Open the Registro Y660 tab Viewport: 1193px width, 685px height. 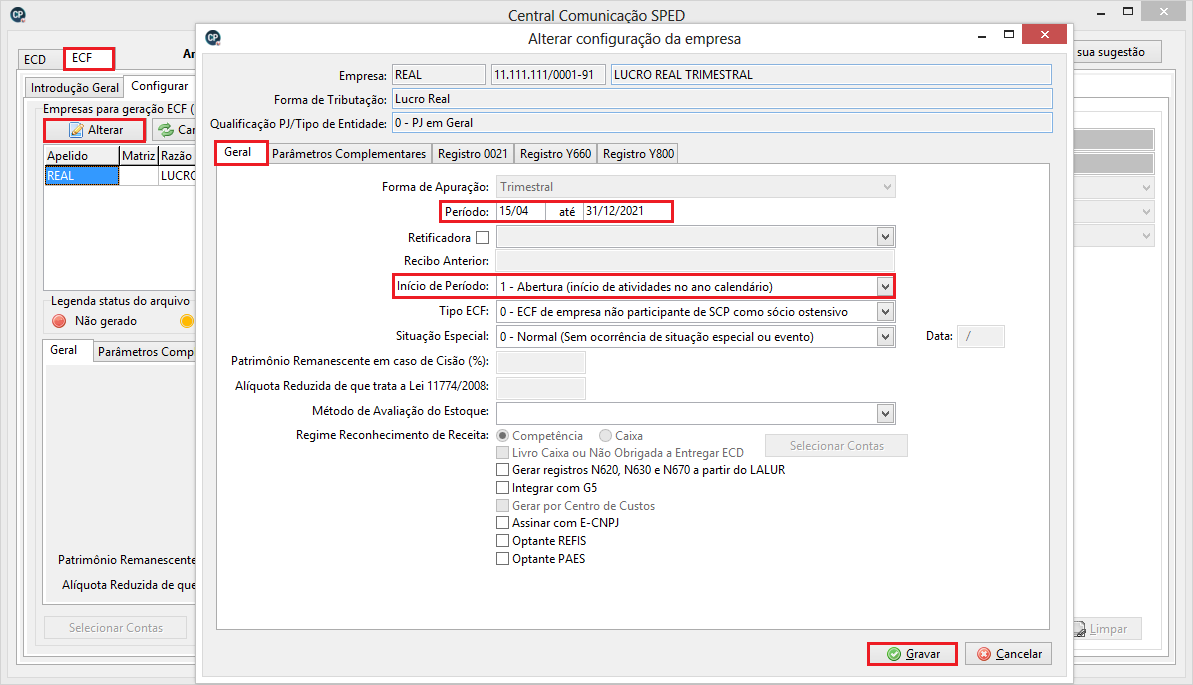[555, 154]
